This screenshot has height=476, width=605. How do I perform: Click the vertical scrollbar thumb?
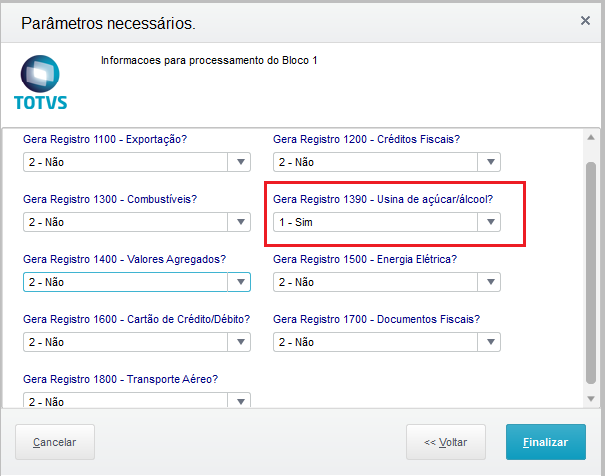click(x=591, y=270)
